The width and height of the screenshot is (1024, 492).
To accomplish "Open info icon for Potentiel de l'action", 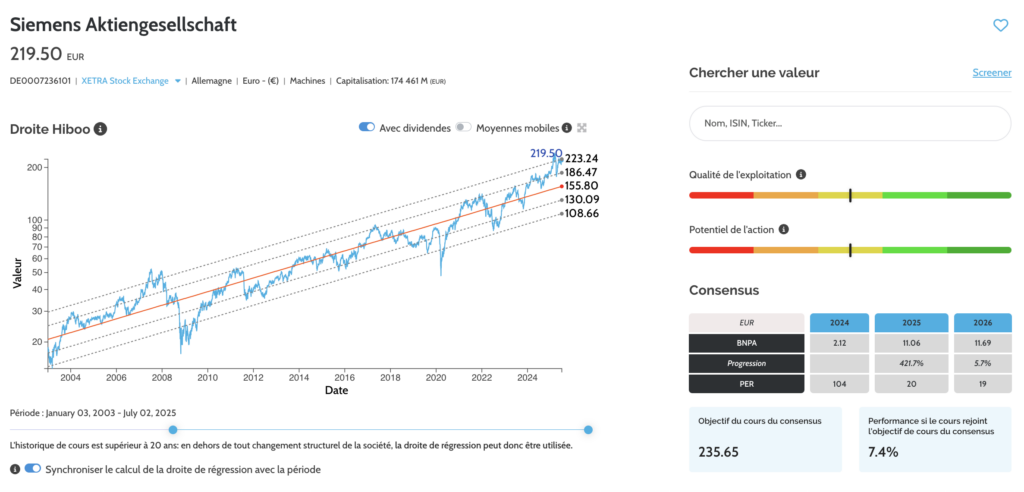I will [x=784, y=229].
